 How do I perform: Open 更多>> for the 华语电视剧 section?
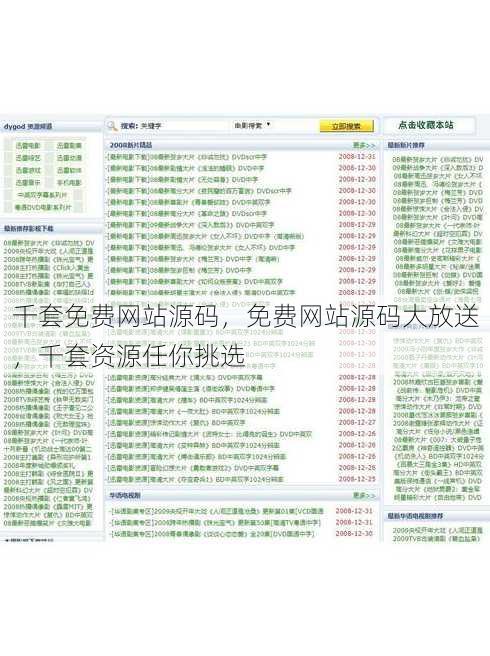(364, 495)
